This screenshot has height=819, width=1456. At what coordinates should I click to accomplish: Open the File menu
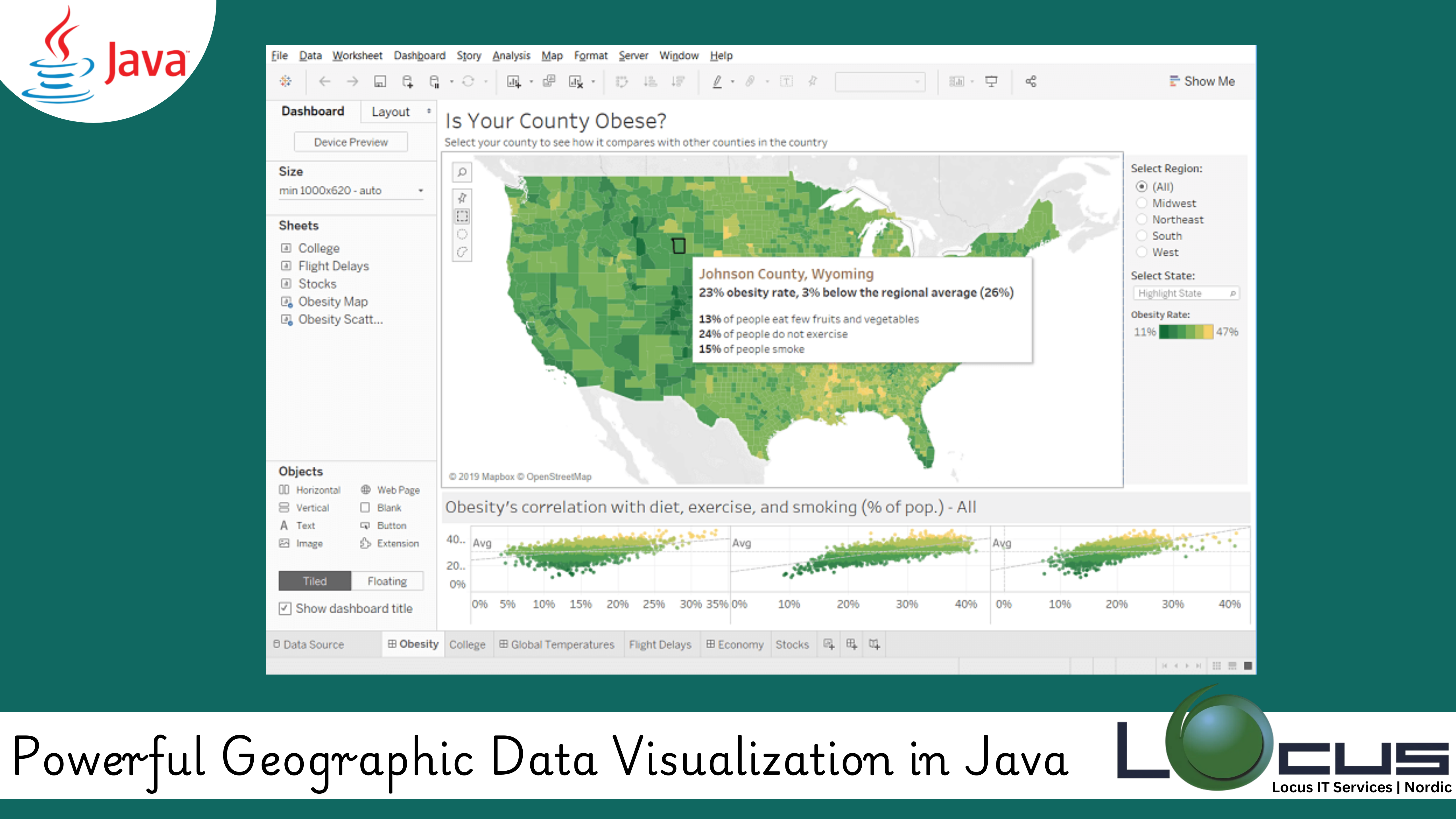(x=279, y=55)
